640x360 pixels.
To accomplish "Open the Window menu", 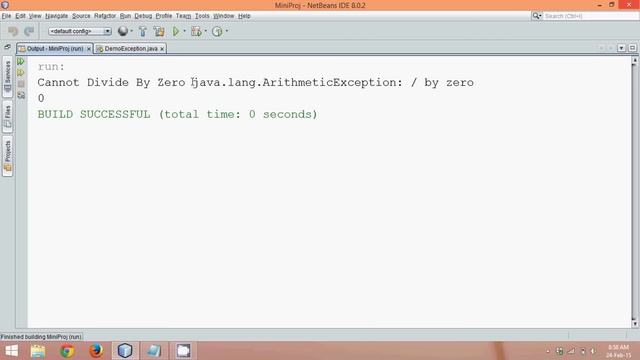I will [x=223, y=16].
